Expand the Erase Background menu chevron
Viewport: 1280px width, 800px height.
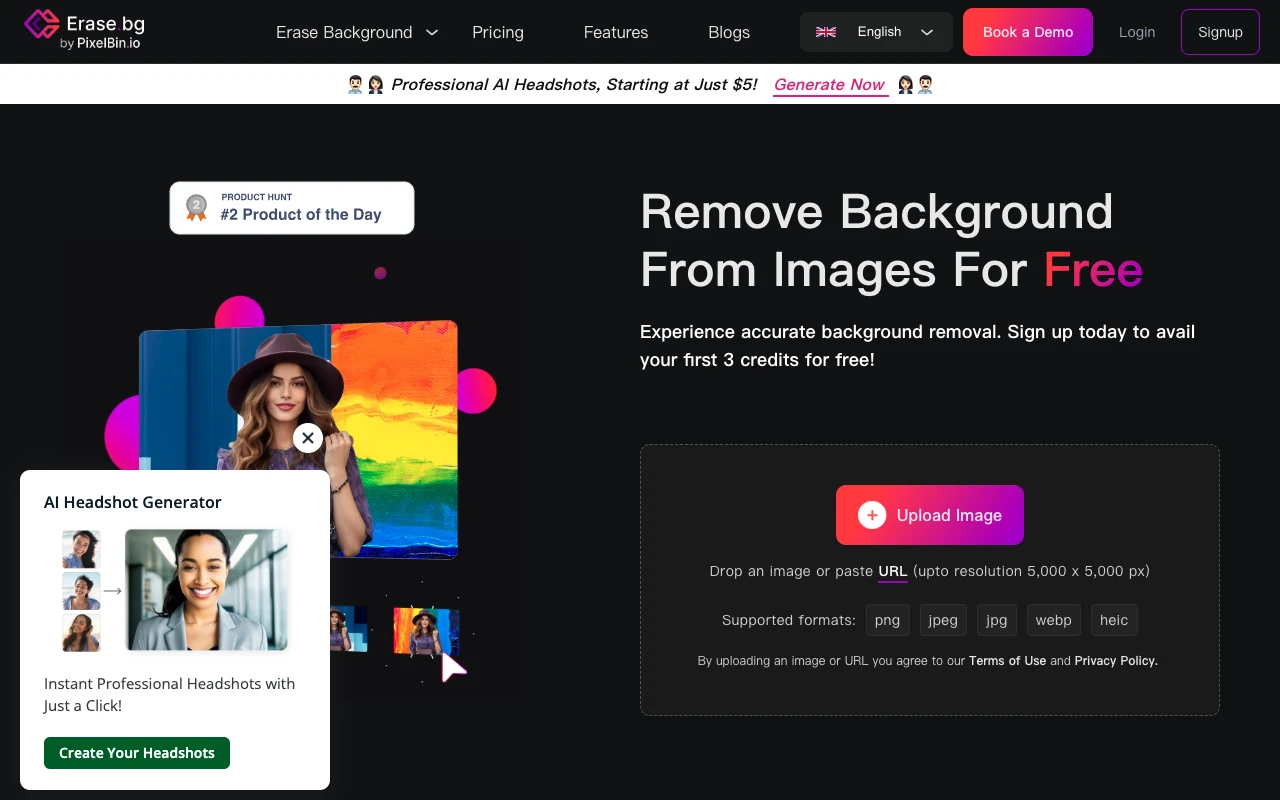[x=432, y=32]
